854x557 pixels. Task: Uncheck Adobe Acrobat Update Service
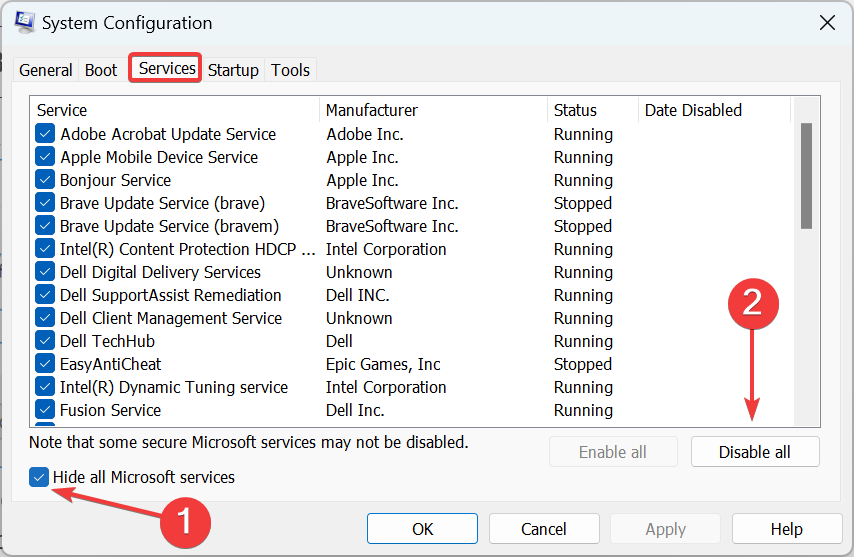[45, 134]
